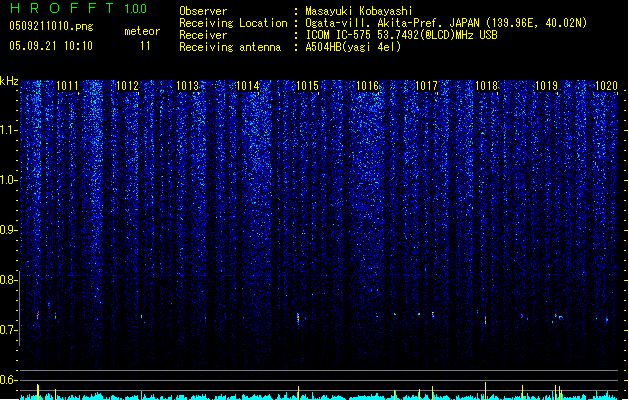Image resolution: width=629 pixels, height=400 pixels.
Task: Click the 'Receiving antenna' field label
Action: (x=230, y=47)
